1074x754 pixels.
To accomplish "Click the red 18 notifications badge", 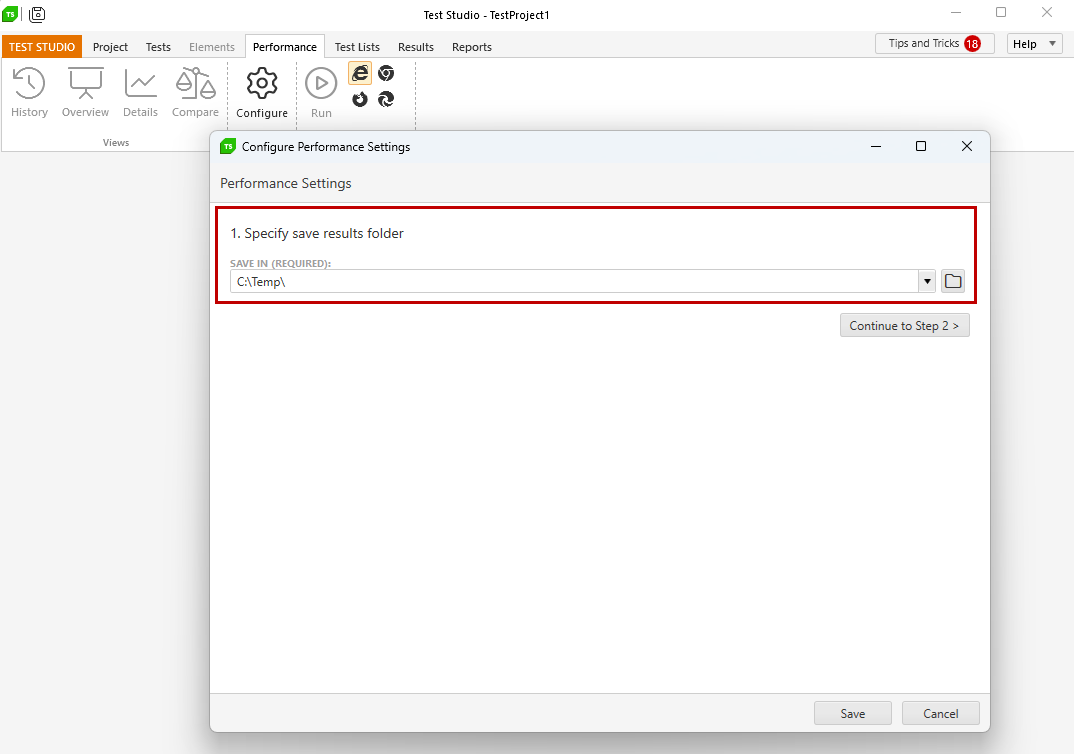I will 972,43.
